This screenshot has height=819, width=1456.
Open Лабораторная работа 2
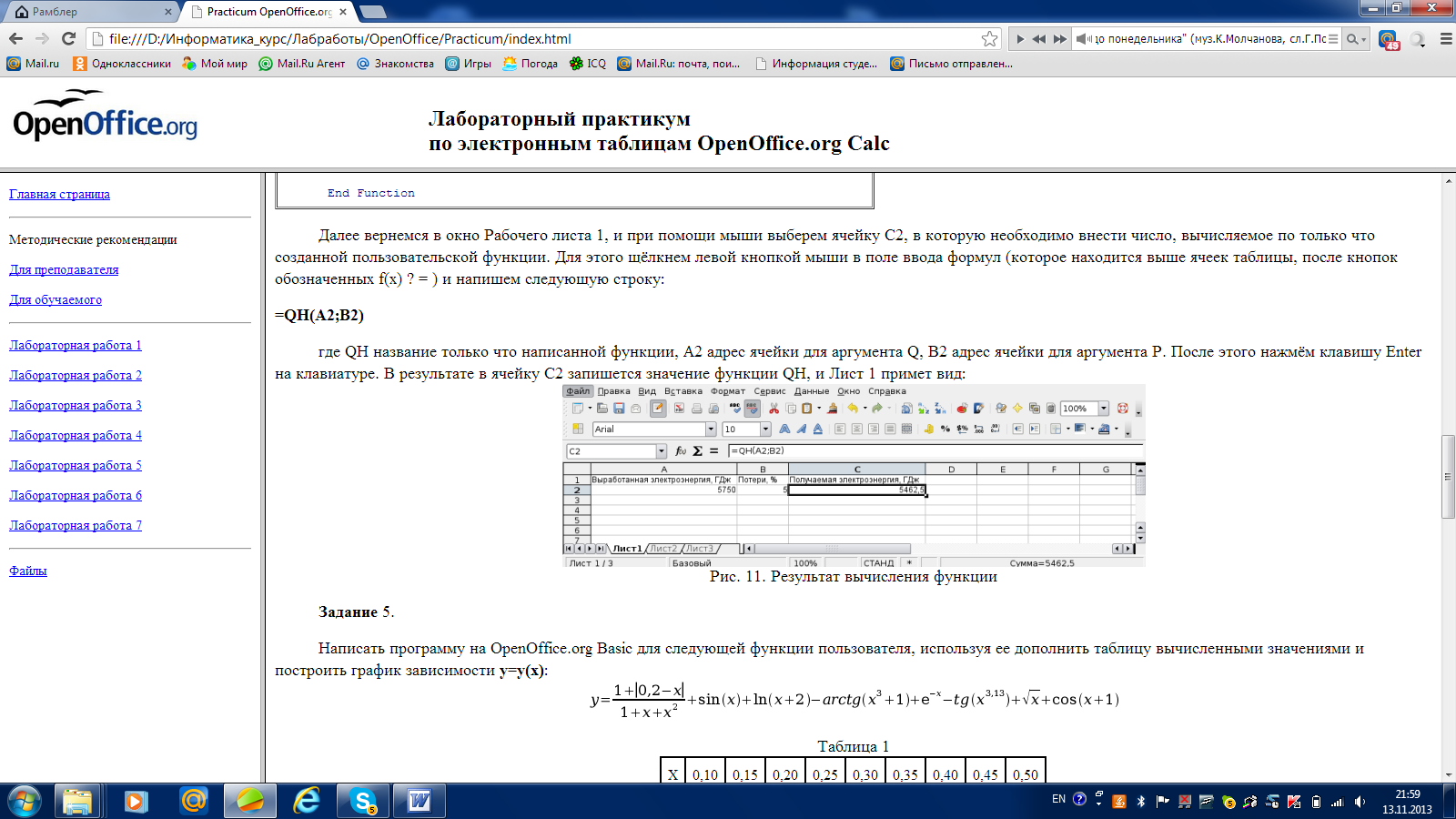pos(76,375)
